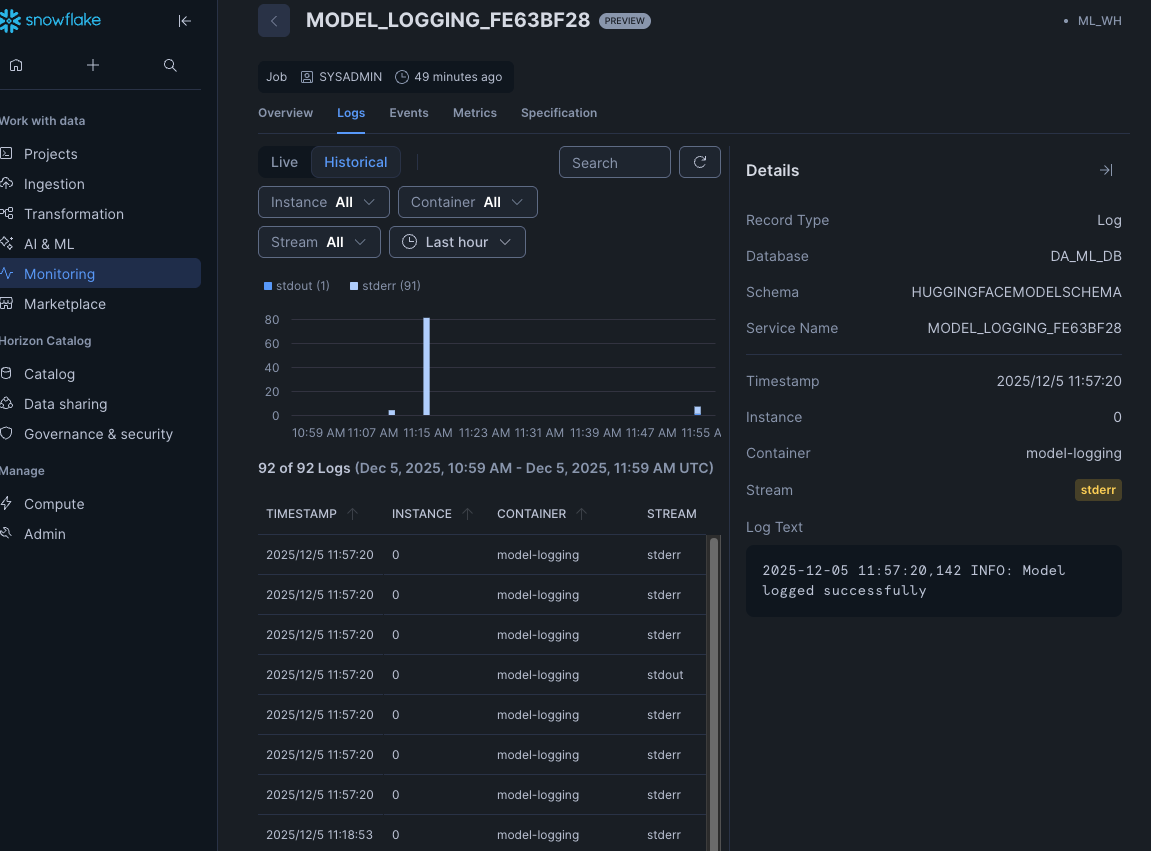This screenshot has width=1151, height=851.
Task: Open the Instance filter dropdown
Action: (323, 202)
